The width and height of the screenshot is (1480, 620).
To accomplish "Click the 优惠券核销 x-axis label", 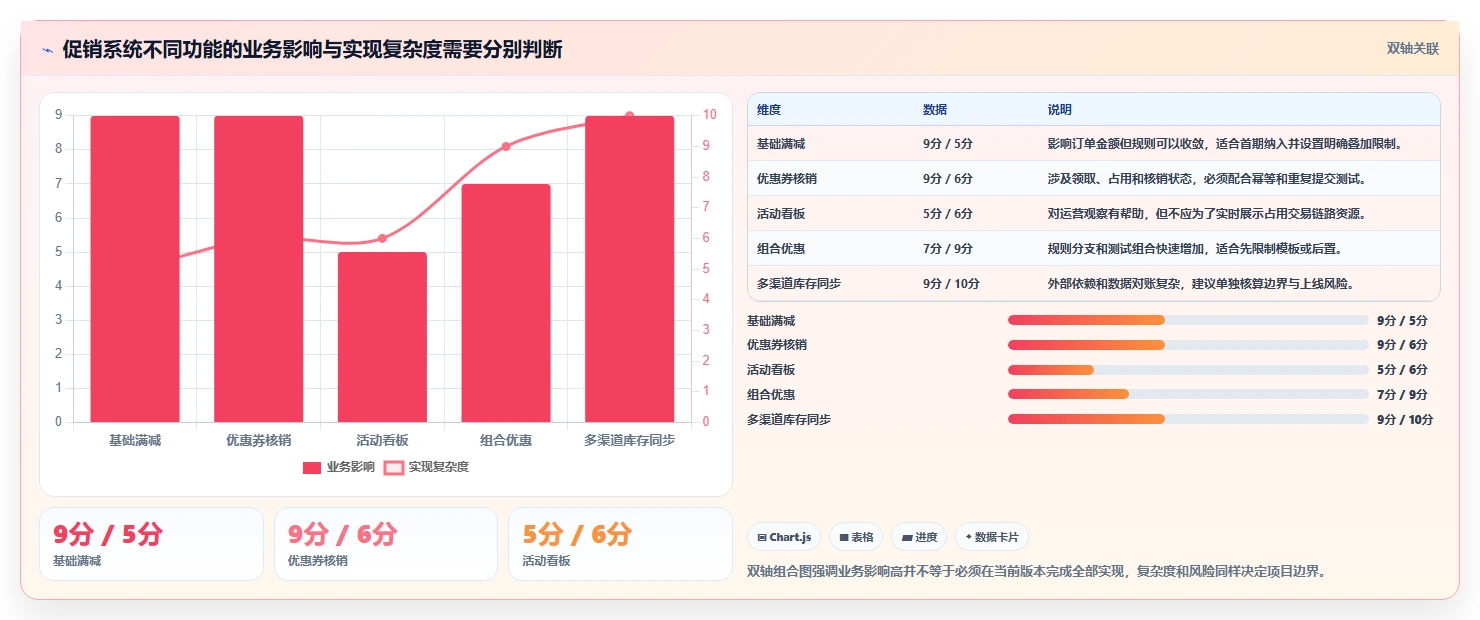I will pyautogui.click(x=259, y=440).
